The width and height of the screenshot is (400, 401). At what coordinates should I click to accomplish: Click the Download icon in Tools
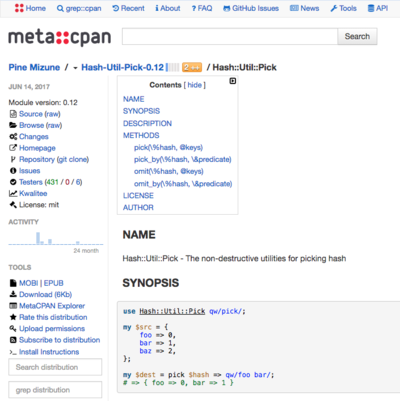13,294
